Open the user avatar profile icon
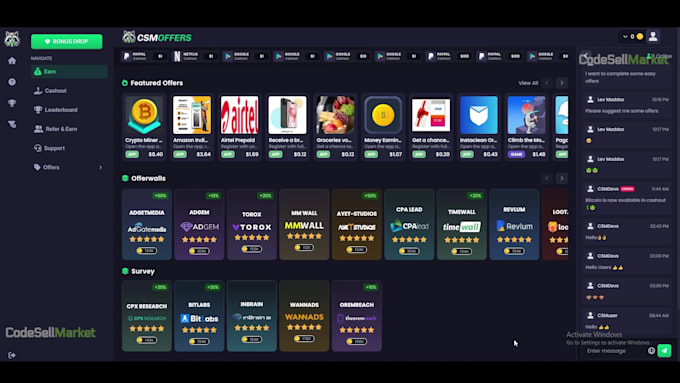The height and width of the screenshot is (383, 680). (653, 36)
